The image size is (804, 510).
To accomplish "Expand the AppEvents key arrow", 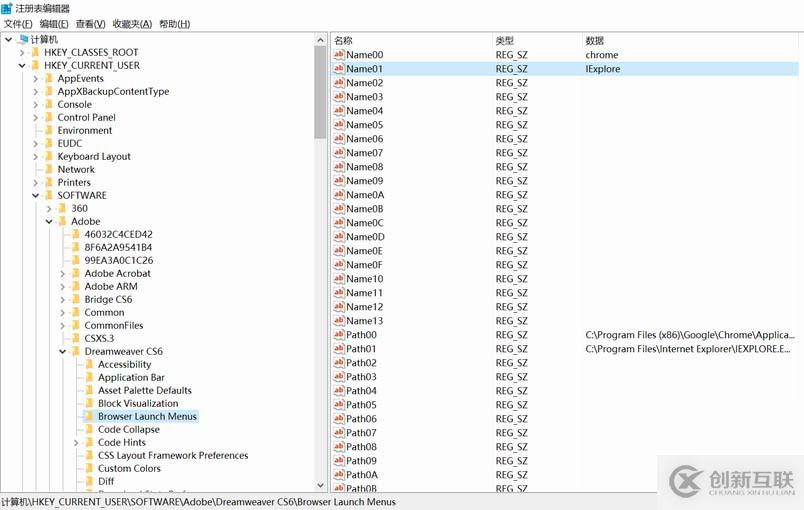I will pos(35,78).
